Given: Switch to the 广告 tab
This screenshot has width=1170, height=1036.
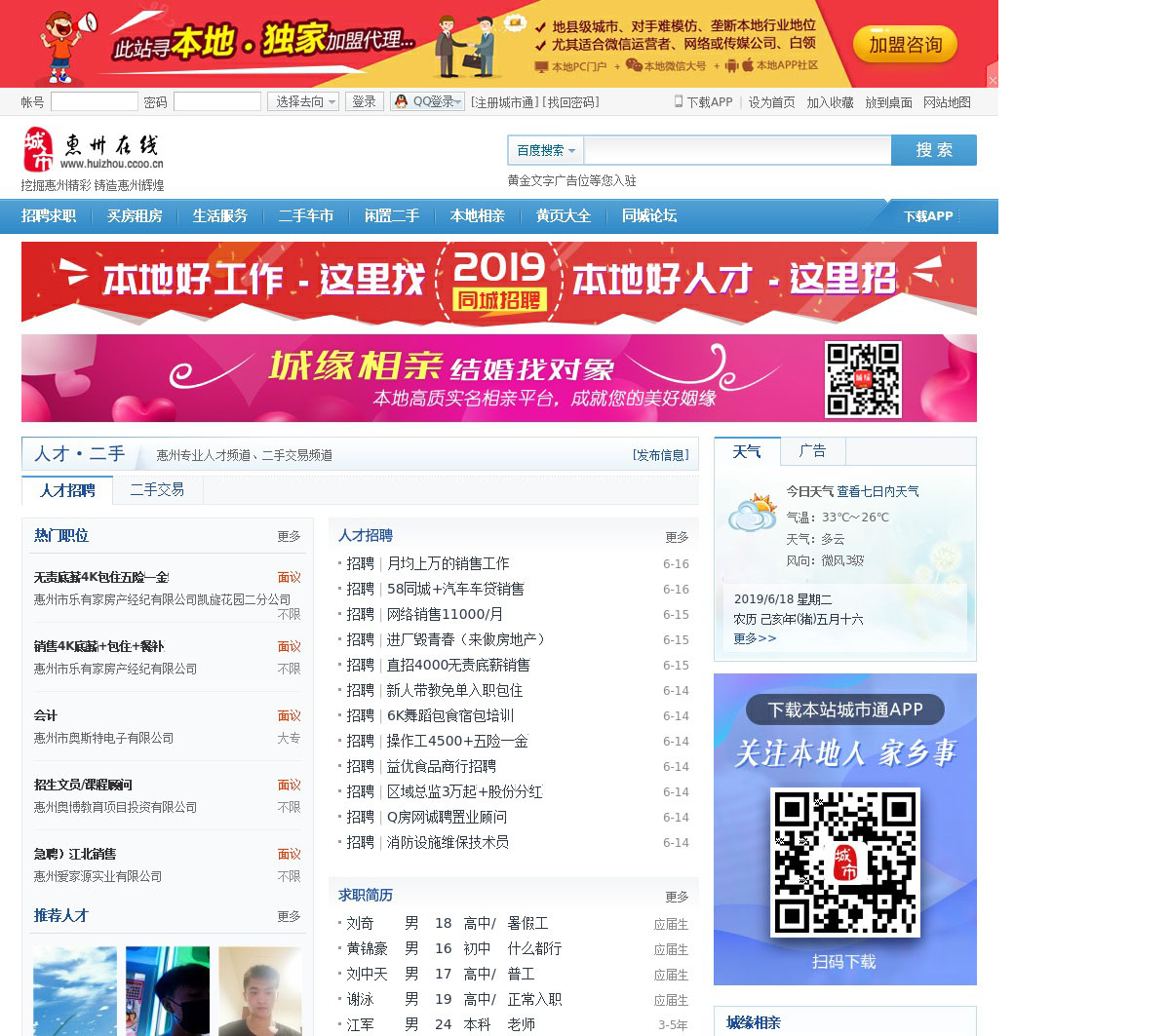Looking at the screenshot, I should click(812, 451).
